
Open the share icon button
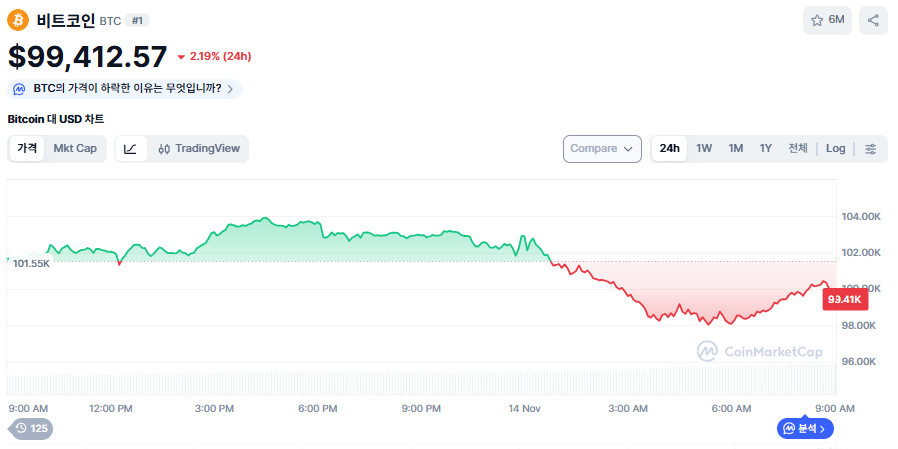tap(873, 20)
